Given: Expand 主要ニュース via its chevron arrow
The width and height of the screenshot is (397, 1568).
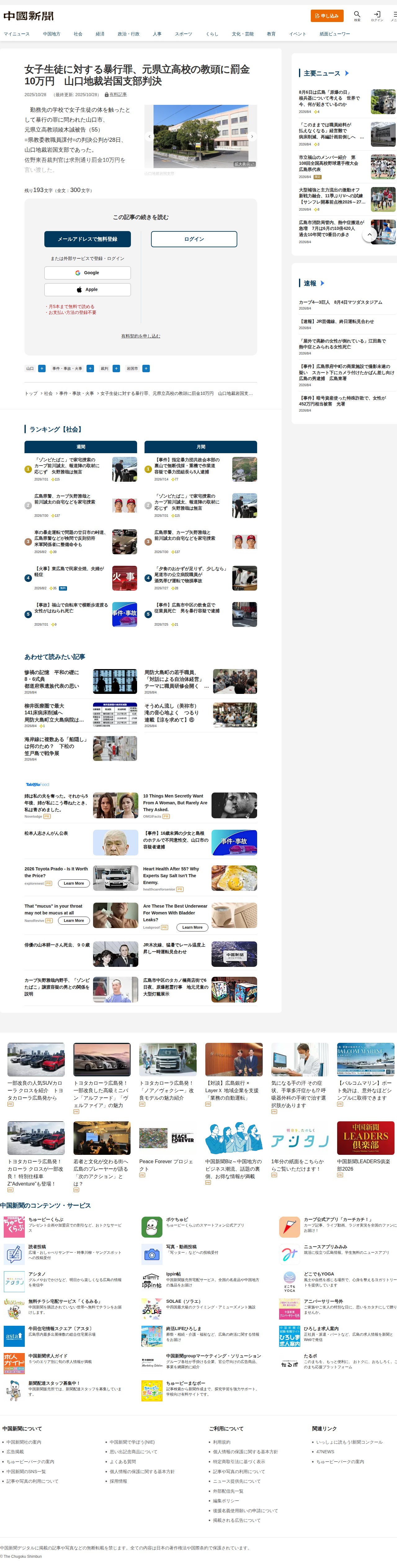Looking at the screenshot, I should tap(346, 74).
